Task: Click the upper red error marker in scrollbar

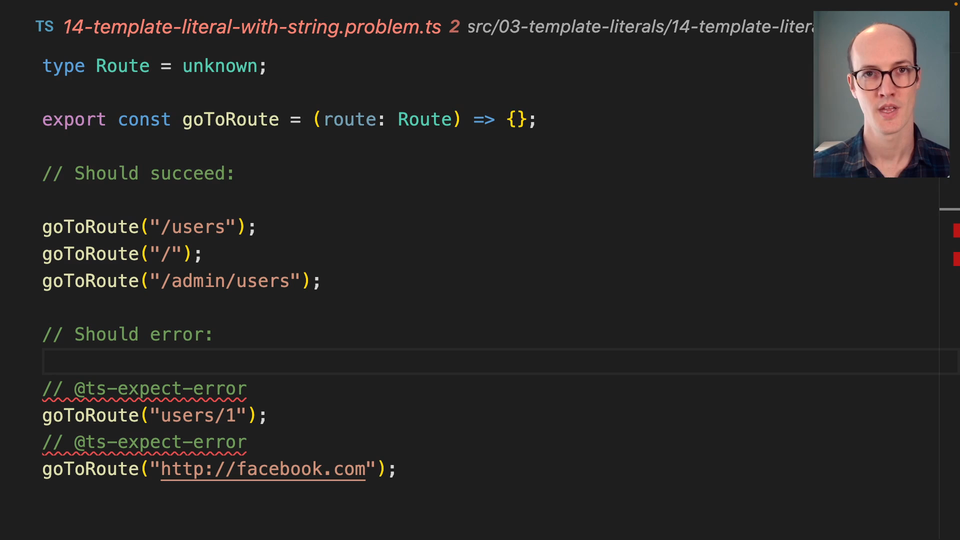Action: pyautogui.click(x=956, y=231)
